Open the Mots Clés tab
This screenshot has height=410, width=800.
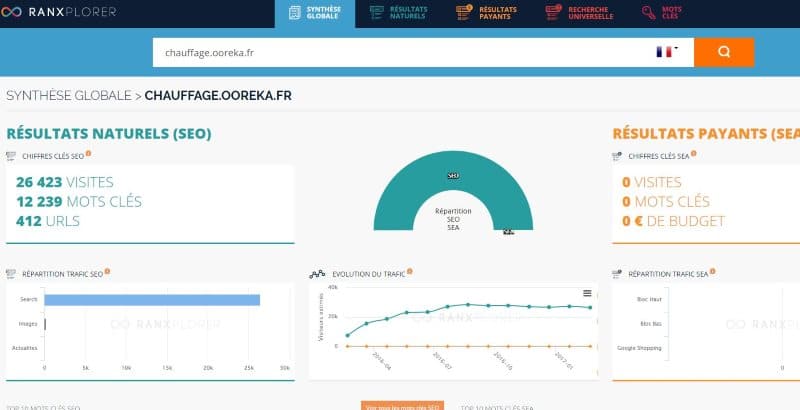[662, 13]
